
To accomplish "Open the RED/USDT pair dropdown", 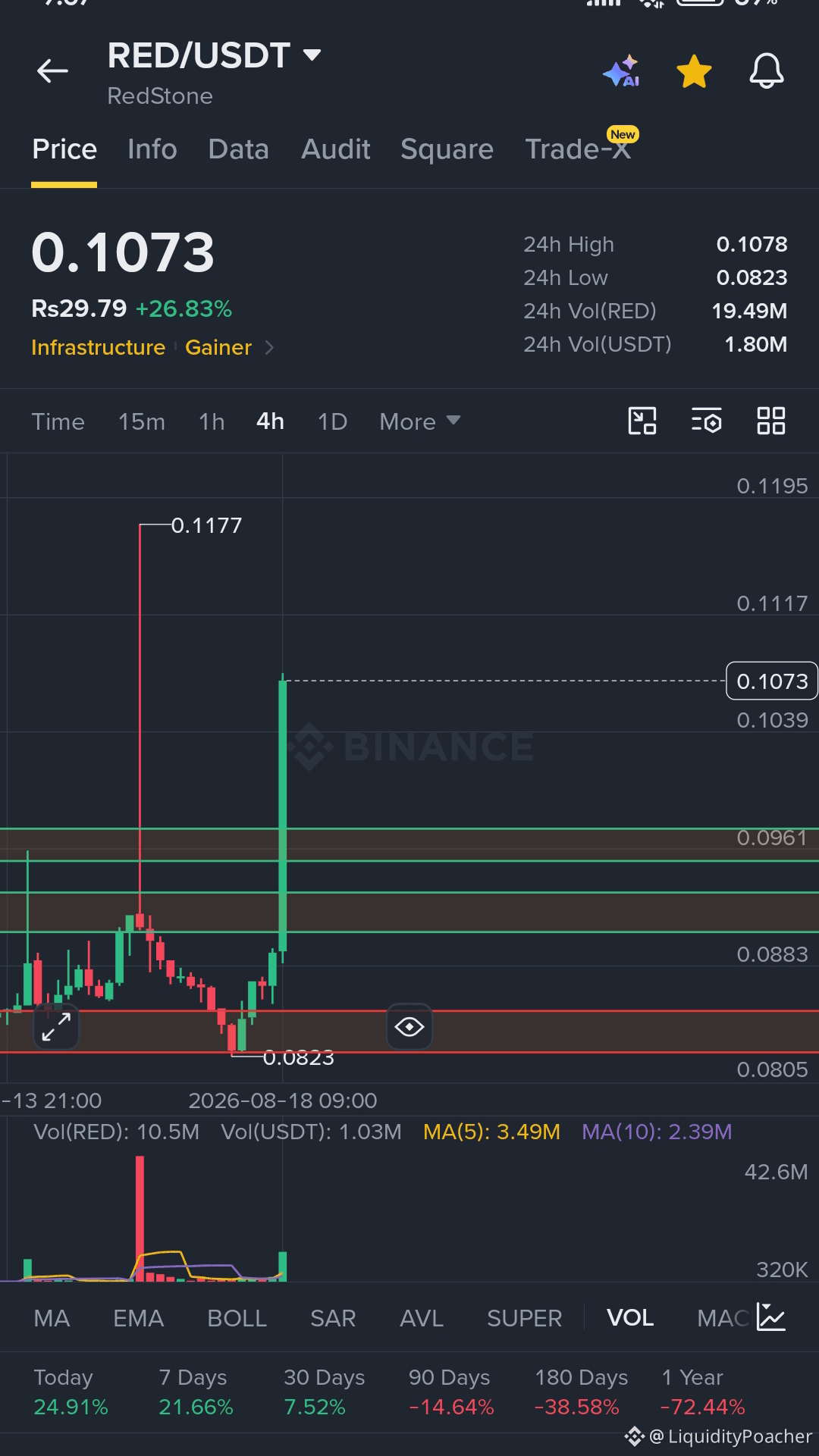I will coord(215,55).
